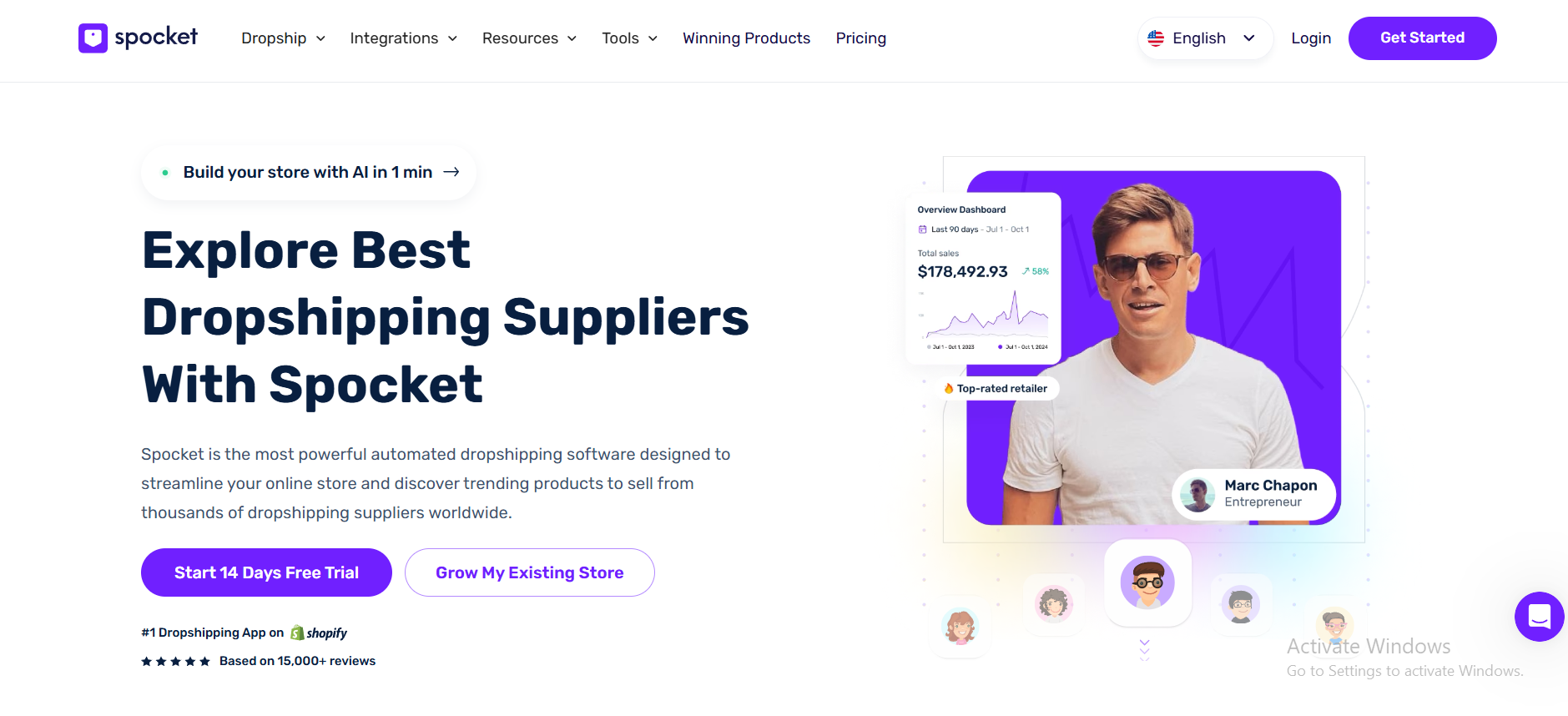Click the US flag language icon
This screenshot has height=716, width=1568.
1156,38
